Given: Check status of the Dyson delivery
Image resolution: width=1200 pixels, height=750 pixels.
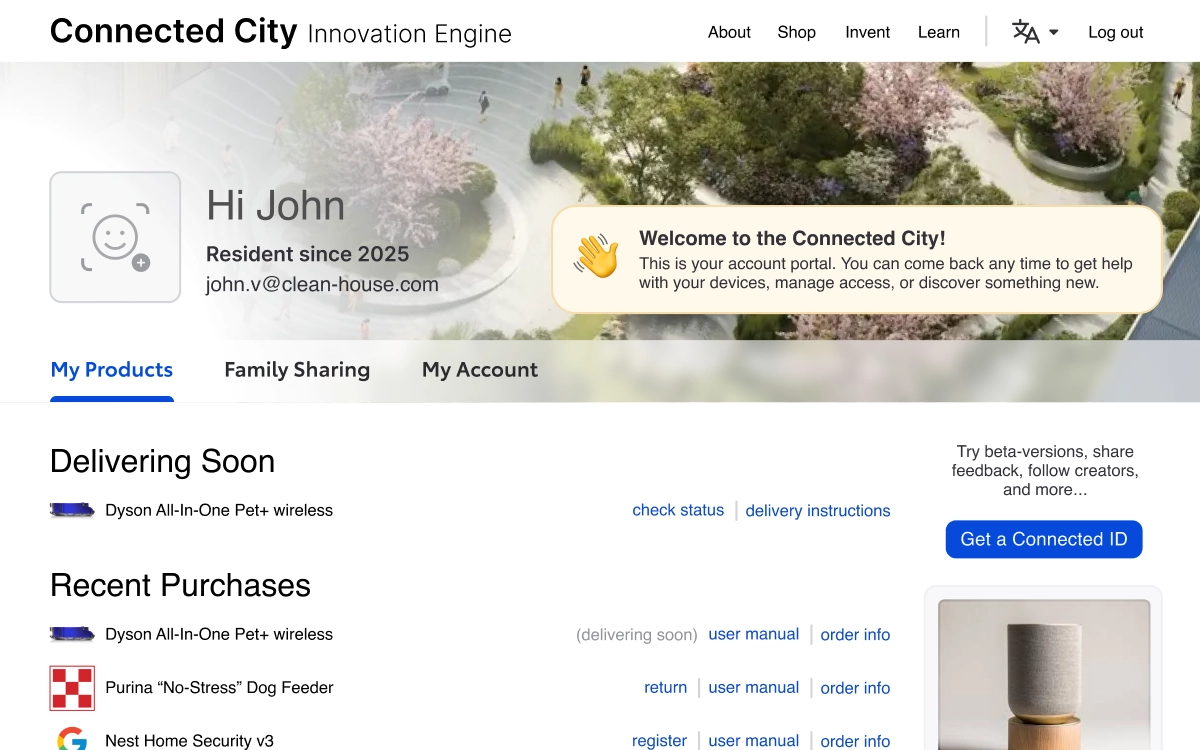Looking at the screenshot, I should [678, 510].
